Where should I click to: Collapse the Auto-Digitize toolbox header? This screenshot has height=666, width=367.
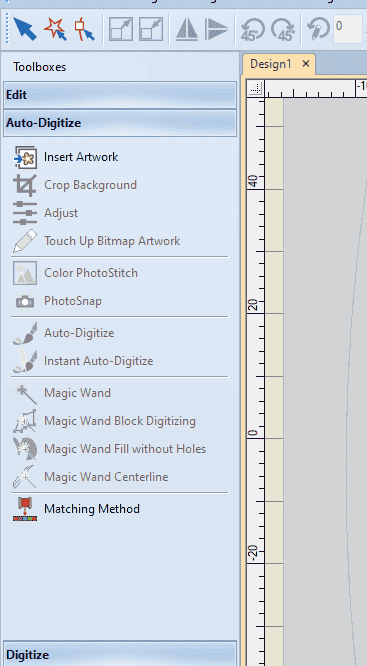click(120, 123)
